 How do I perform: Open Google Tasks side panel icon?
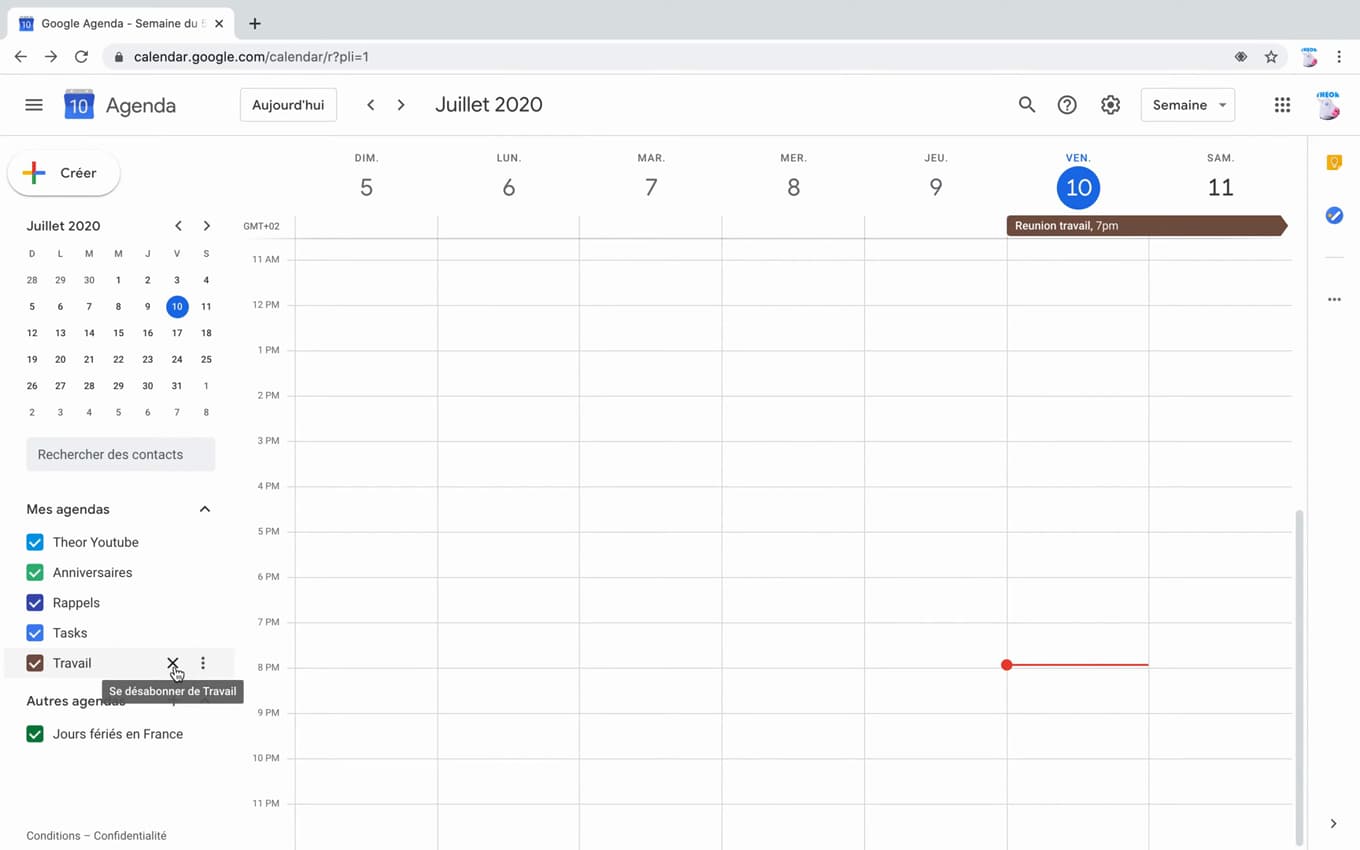pyautogui.click(x=1334, y=215)
